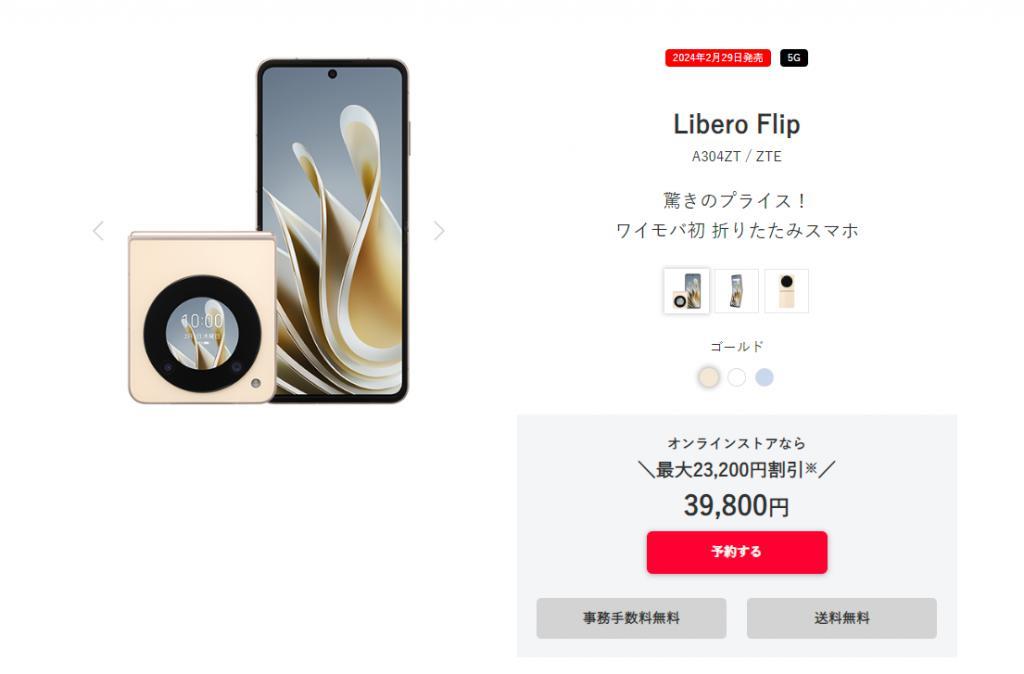Click the folded phone's circular cover display

pyautogui.click(x=202, y=334)
